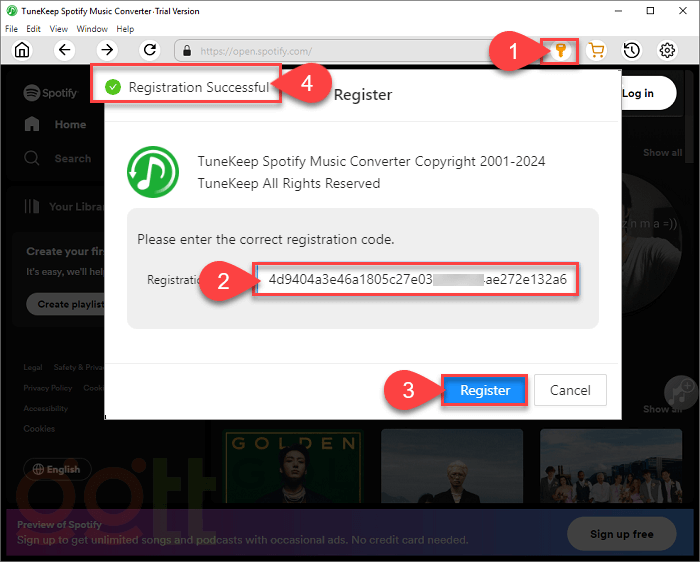This screenshot has height=562, width=700.
Task: Open the View menu
Action: point(58,29)
